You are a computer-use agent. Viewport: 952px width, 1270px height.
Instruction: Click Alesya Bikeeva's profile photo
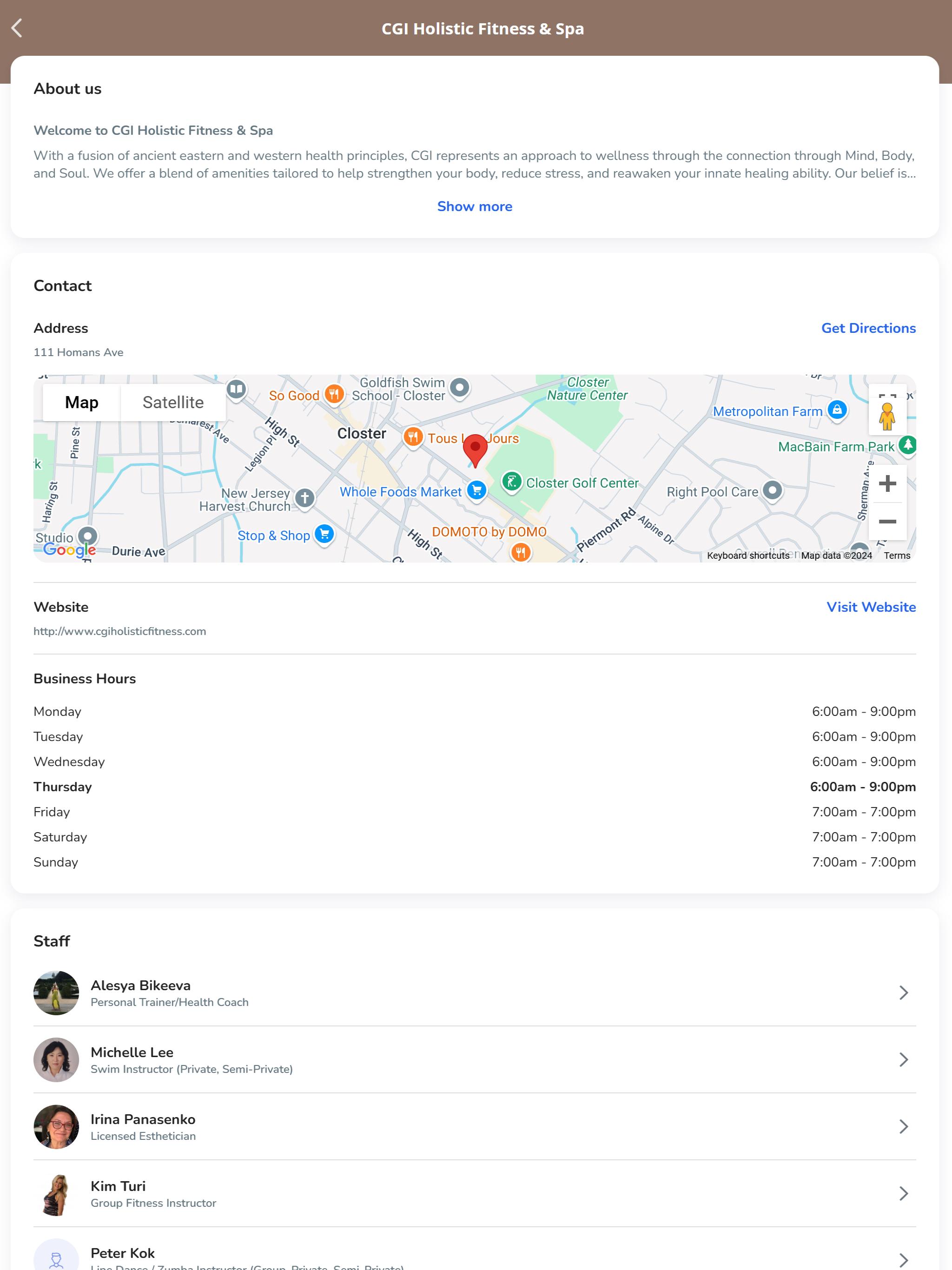point(56,992)
